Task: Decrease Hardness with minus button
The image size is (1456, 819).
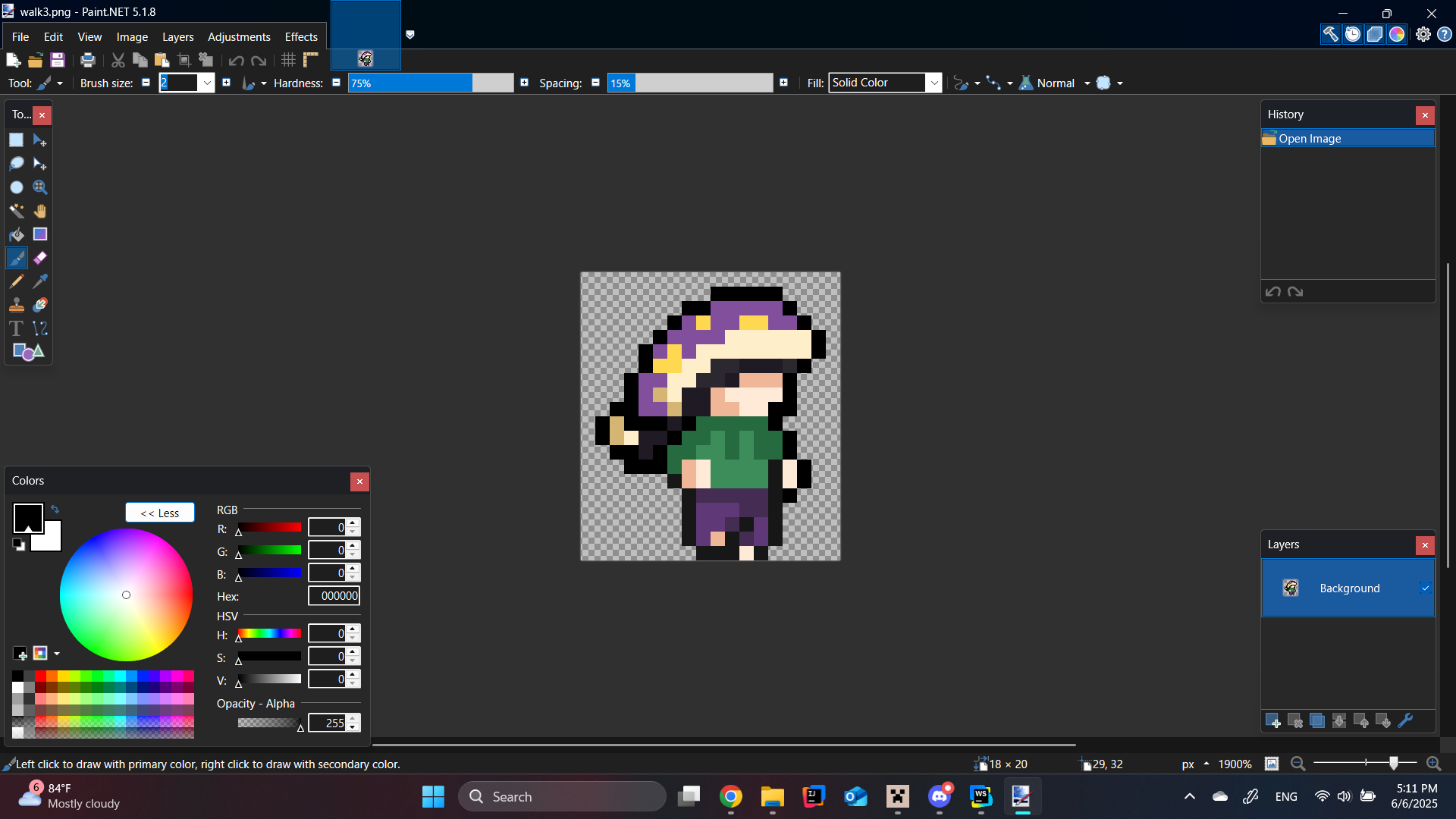Action: coord(336,83)
